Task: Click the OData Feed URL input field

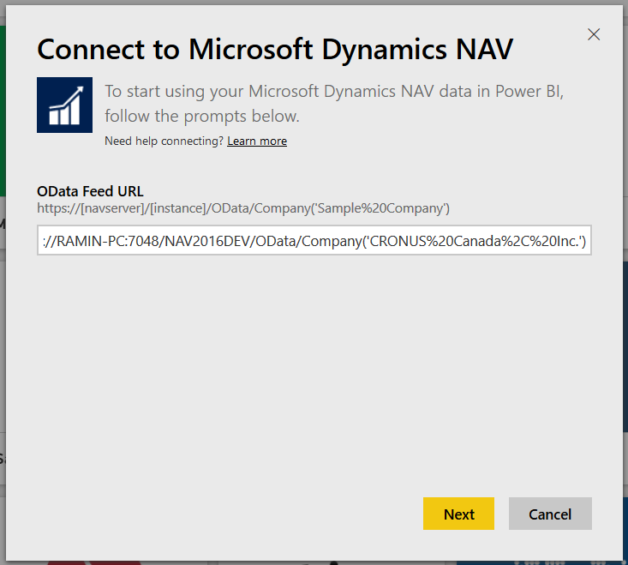Action: pyautogui.click(x=314, y=240)
